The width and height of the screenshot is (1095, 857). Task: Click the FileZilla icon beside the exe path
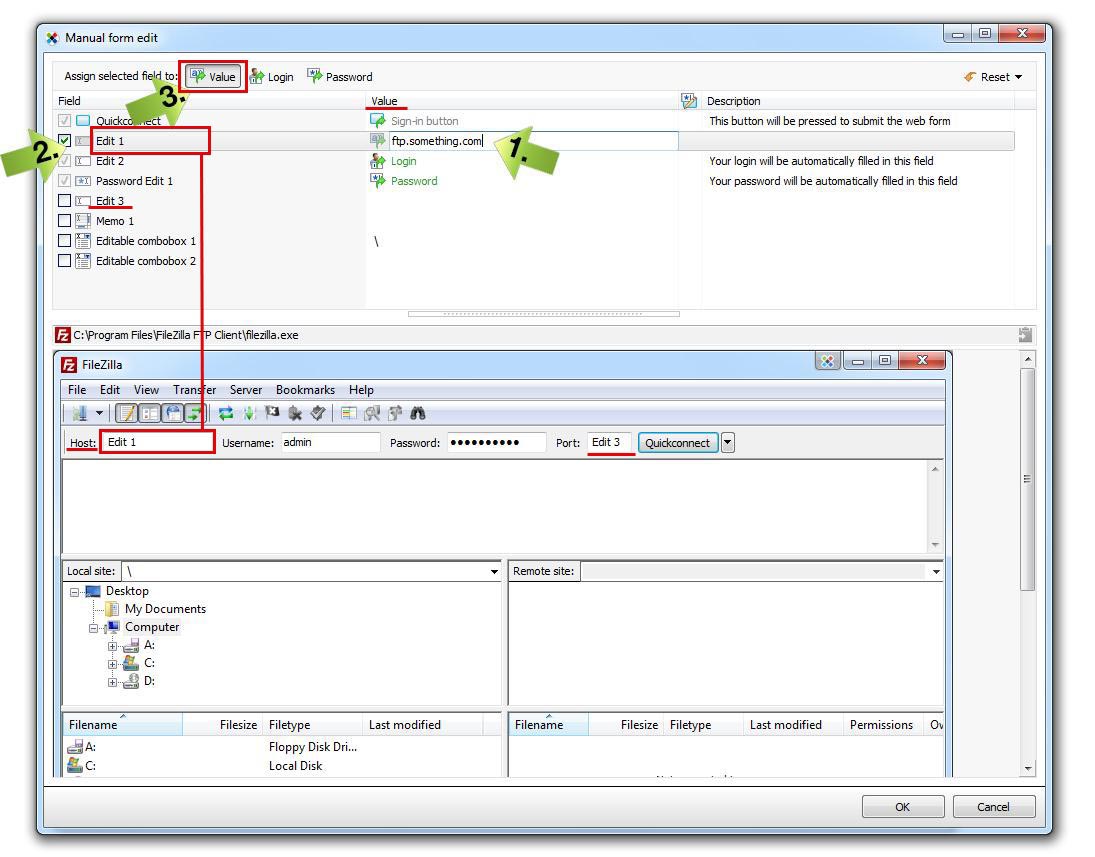[63, 335]
